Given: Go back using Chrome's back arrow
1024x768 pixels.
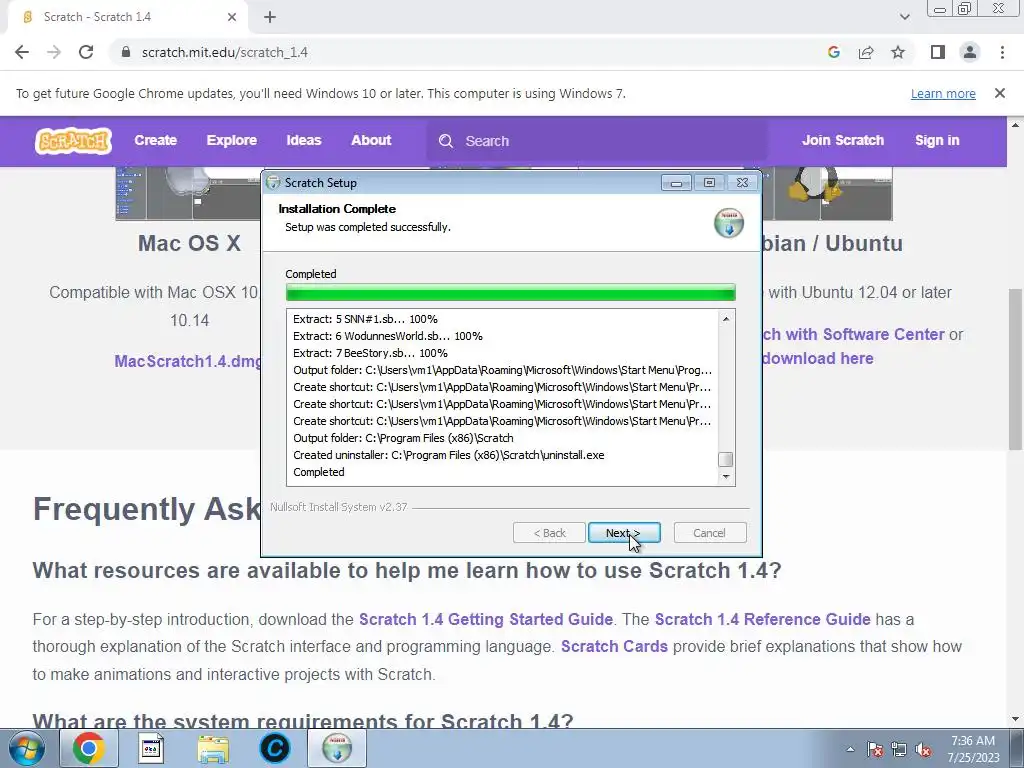Looking at the screenshot, I should [x=22, y=52].
